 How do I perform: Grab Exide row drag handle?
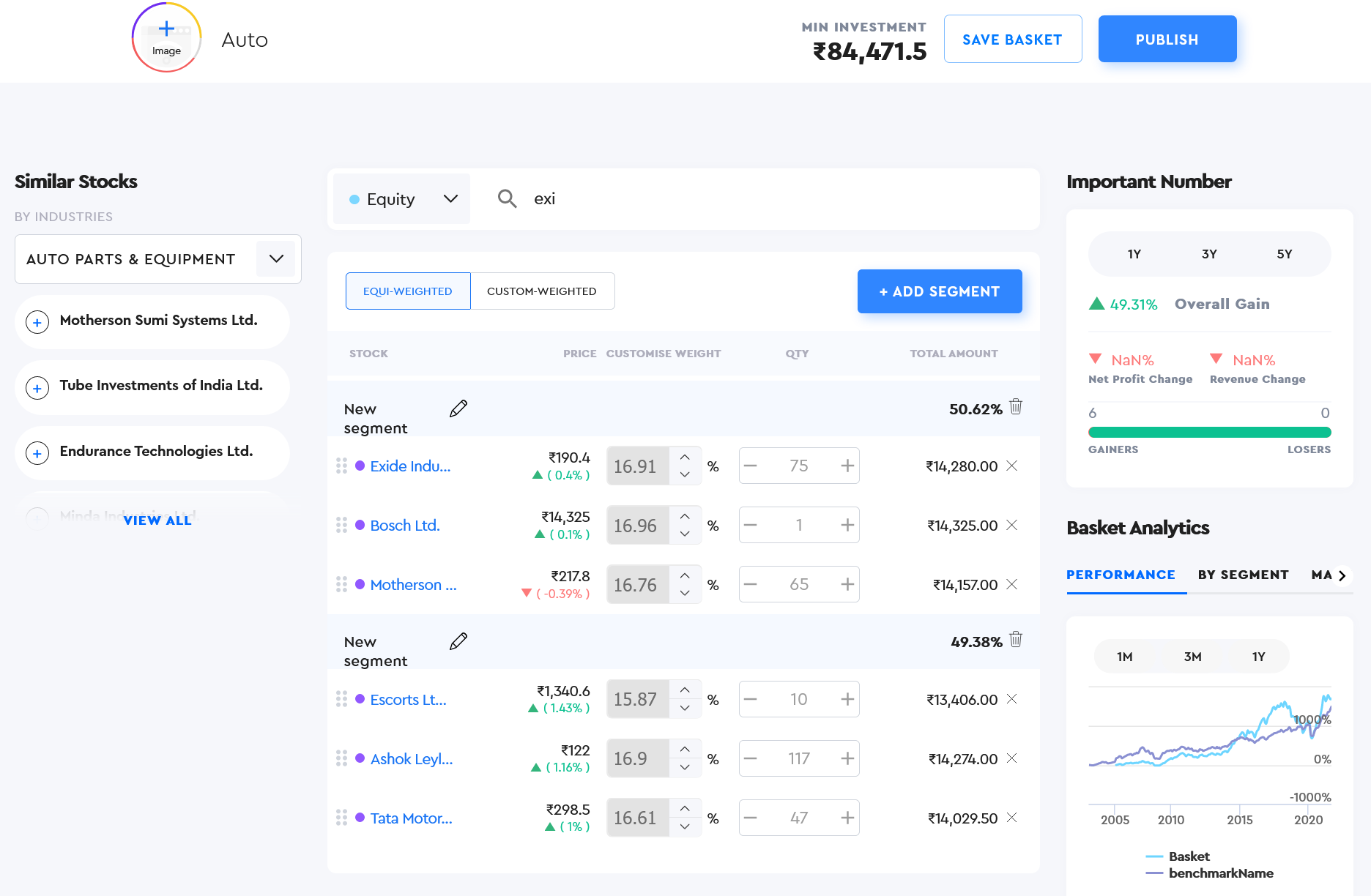point(341,466)
